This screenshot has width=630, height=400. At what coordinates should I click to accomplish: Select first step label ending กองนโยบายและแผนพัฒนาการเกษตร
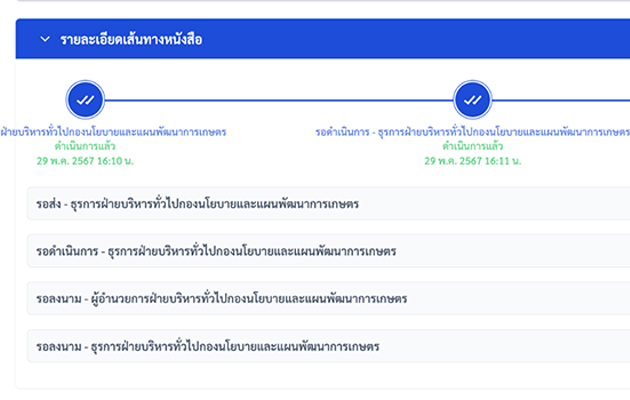(x=113, y=132)
